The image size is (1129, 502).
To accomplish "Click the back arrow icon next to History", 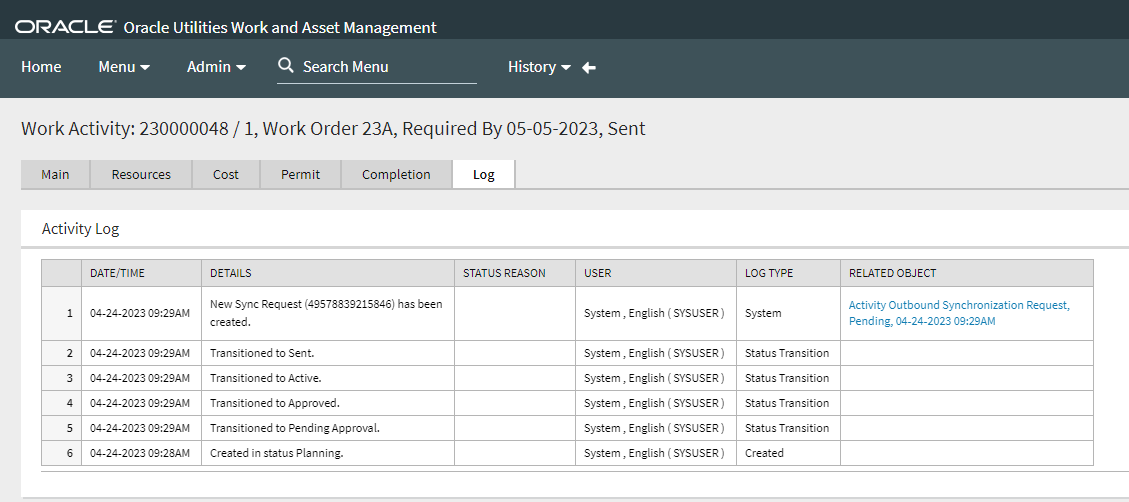I will 589,67.
